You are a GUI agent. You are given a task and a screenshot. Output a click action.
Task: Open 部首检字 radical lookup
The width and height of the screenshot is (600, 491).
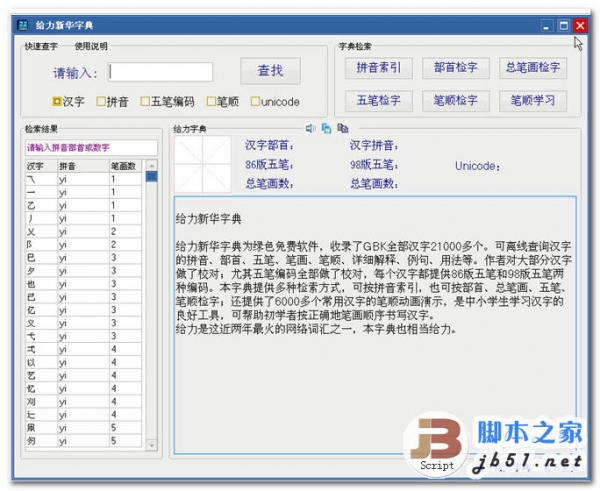point(455,68)
